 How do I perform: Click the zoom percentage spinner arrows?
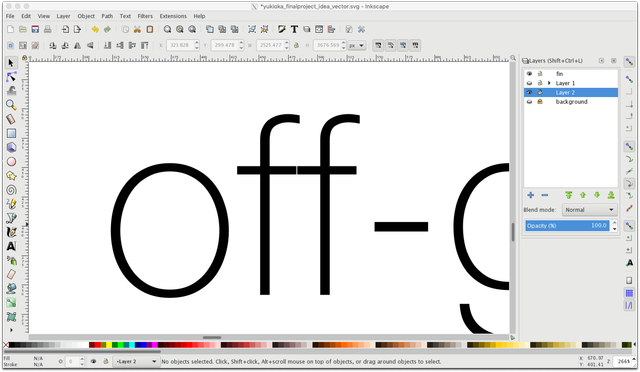coord(633,361)
